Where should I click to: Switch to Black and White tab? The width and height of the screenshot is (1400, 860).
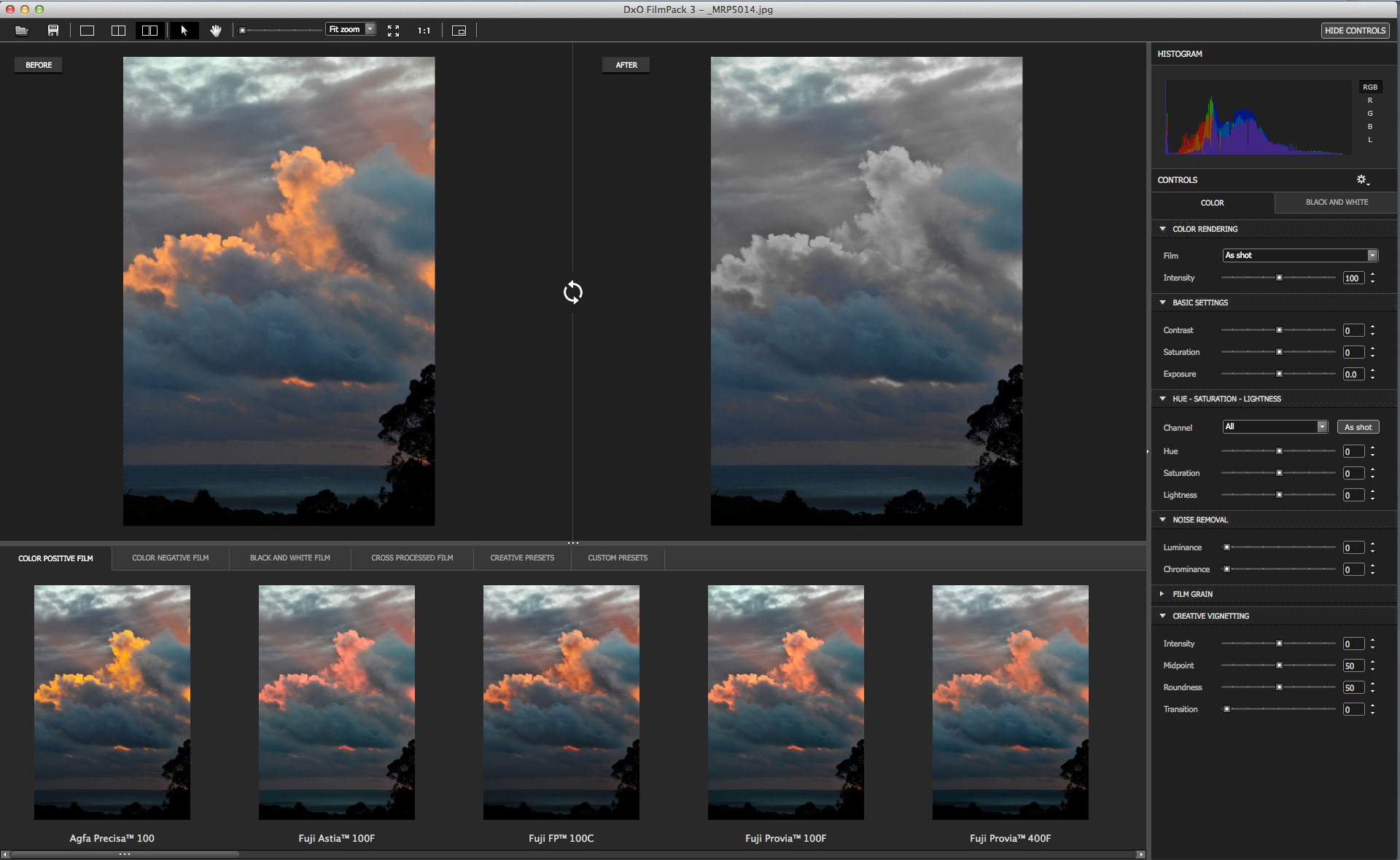click(1337, 203)
